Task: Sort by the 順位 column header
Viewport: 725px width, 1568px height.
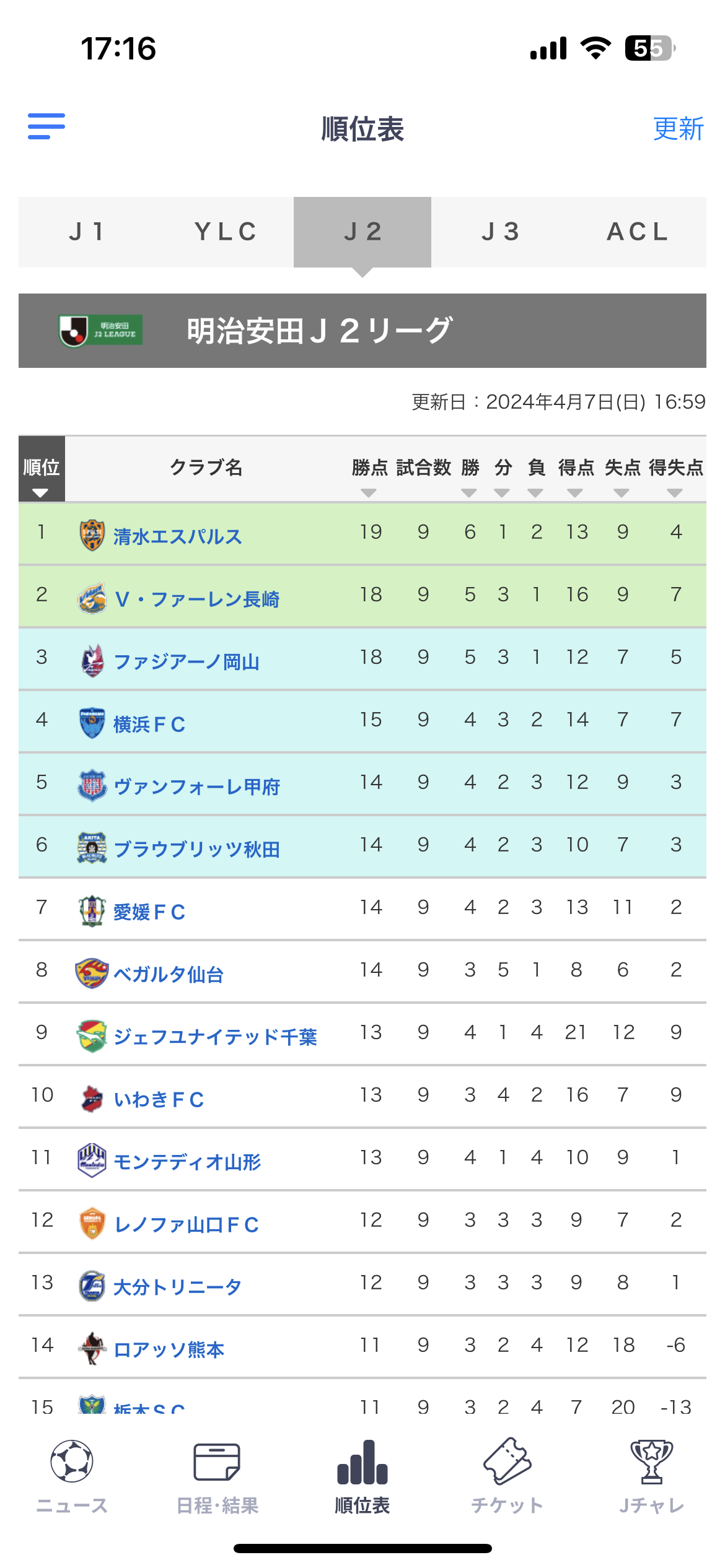Action: point(42,469)
